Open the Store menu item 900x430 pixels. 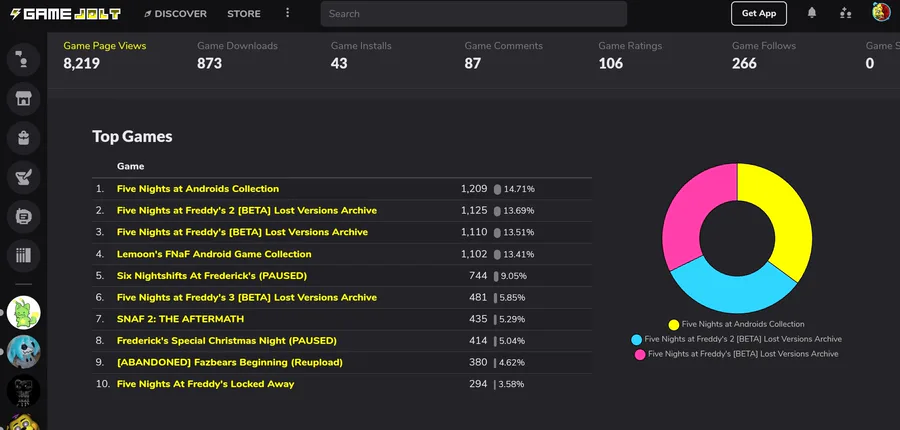pos(244,14)
